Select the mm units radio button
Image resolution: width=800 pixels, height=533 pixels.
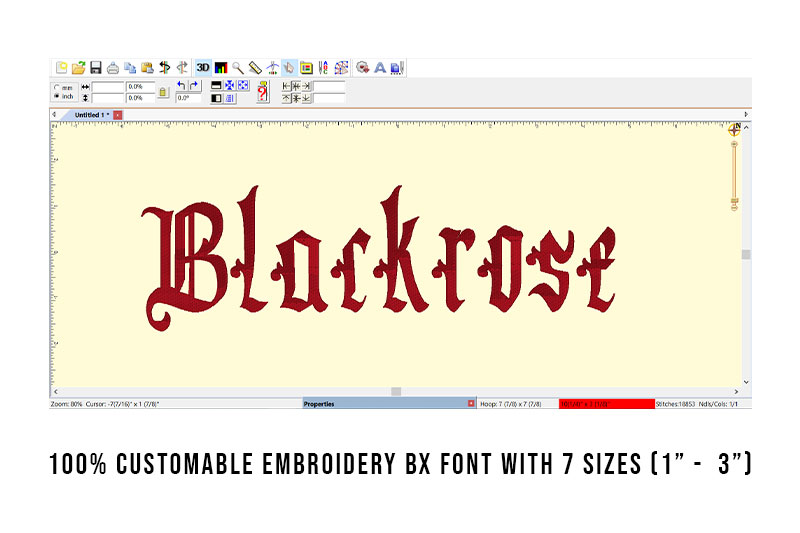pyautogui.click(x=57, y=87)
